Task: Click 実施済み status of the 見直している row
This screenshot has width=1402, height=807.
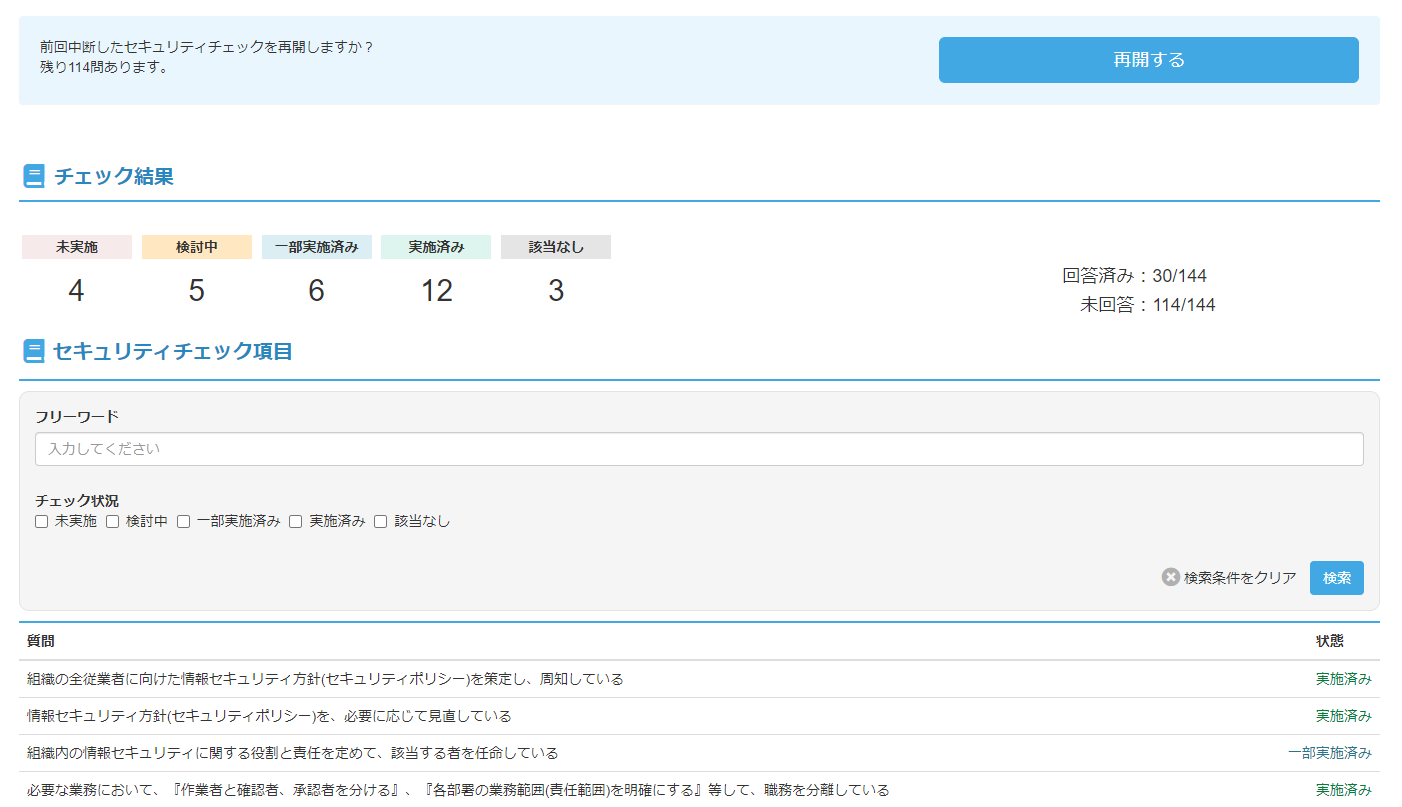Action: 1344,716
